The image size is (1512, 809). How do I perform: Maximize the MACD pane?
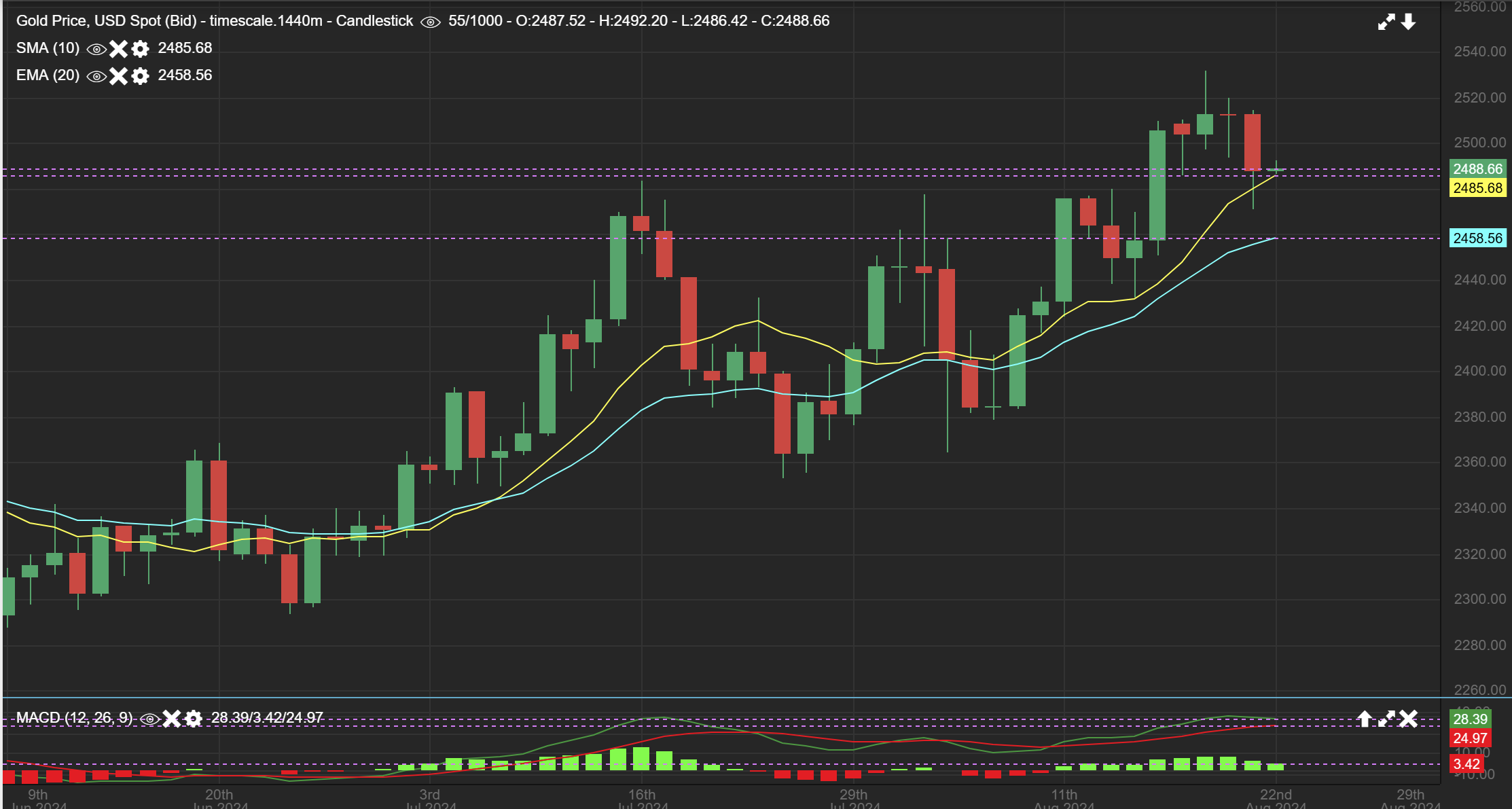click(1386, 718)
